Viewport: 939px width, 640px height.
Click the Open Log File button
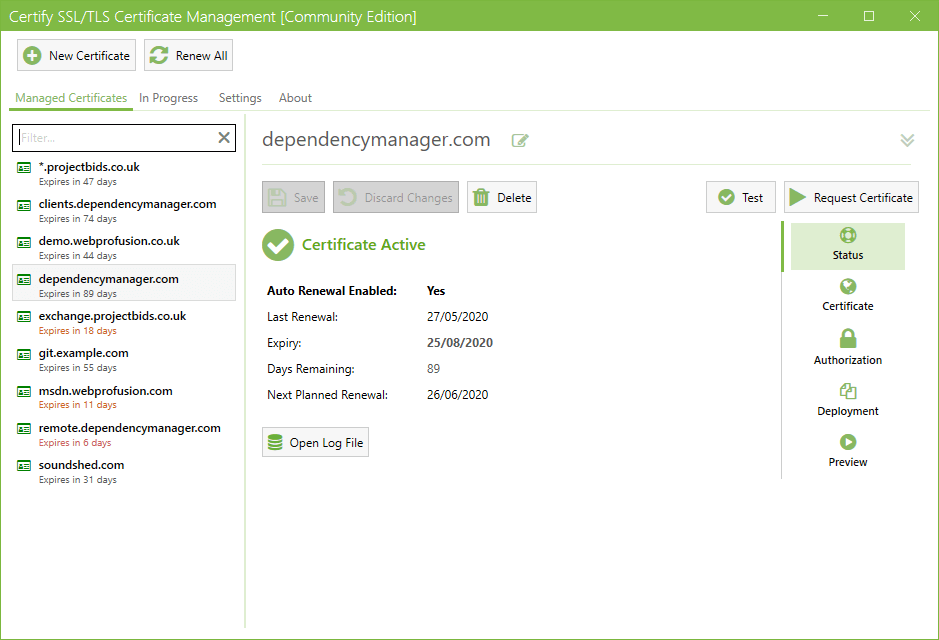(x=316, y=442)
